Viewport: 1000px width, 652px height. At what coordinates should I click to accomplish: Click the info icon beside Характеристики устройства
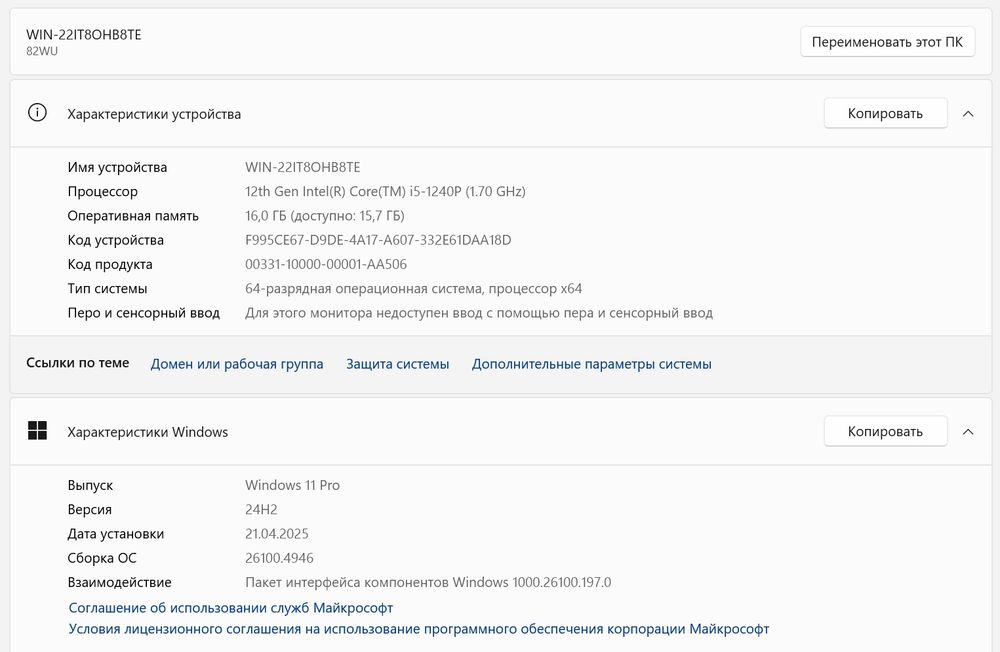(38, 113)
